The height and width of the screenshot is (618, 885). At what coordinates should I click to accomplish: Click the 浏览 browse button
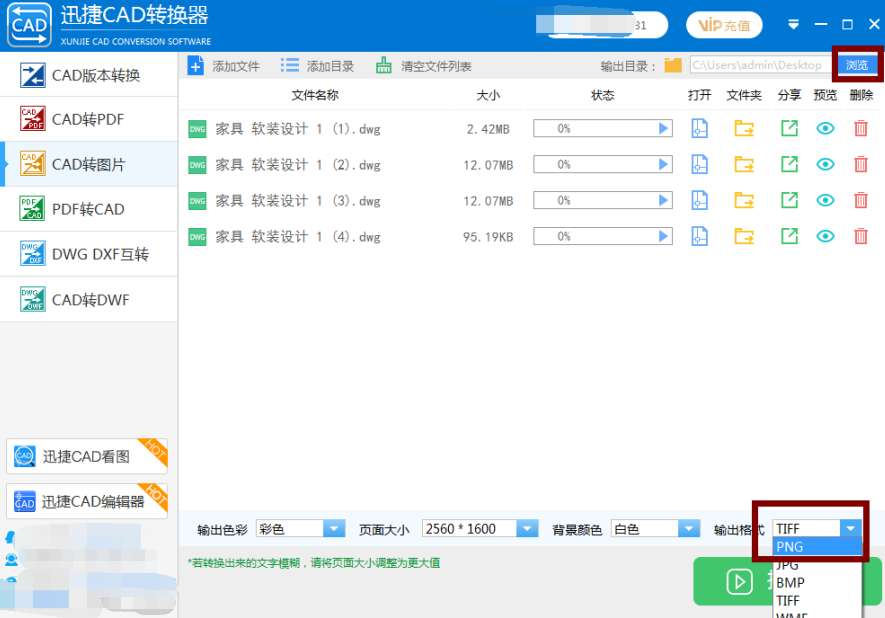(x=857, y=65)
